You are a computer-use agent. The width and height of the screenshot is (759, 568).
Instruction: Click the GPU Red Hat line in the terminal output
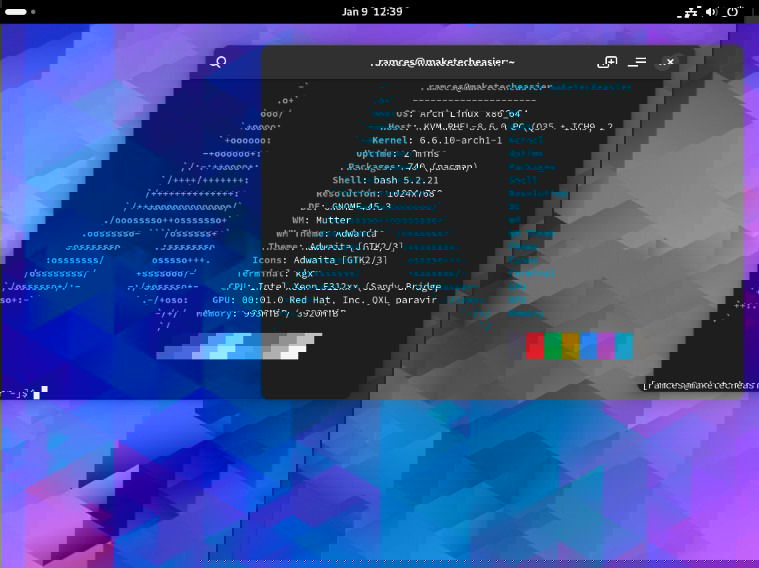325,299
